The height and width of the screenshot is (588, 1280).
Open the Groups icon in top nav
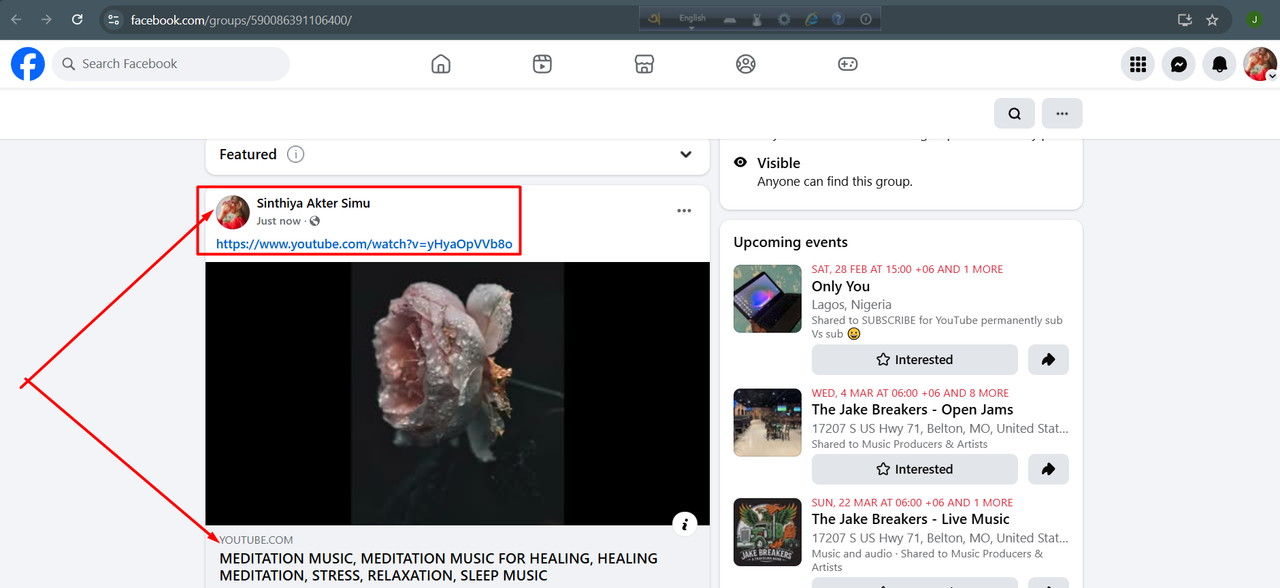(746, 64)
